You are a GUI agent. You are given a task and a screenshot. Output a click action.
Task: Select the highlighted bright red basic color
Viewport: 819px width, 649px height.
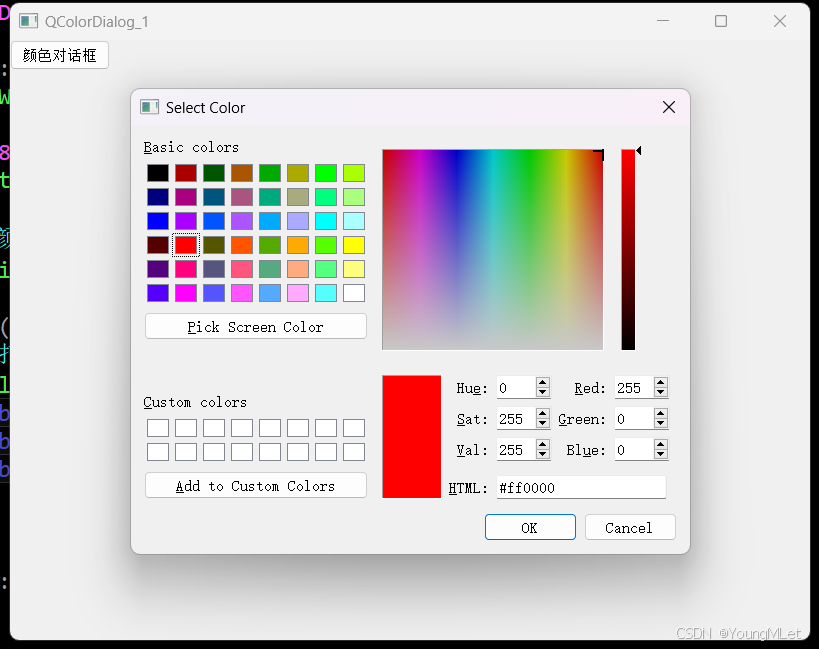pos(186,245)
